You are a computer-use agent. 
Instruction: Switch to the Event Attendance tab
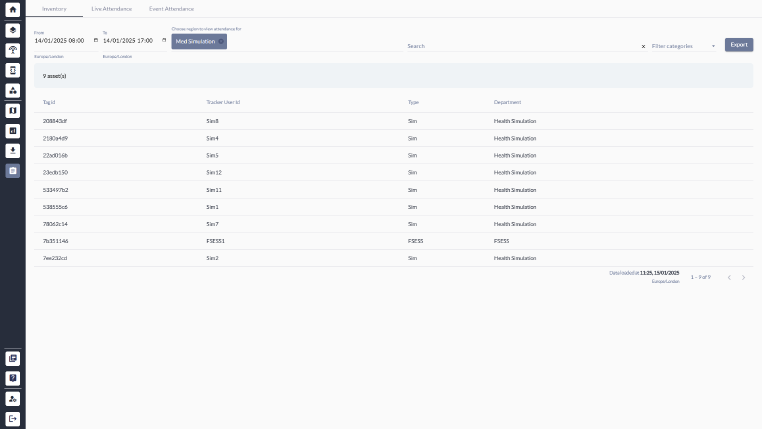[171, 8]
